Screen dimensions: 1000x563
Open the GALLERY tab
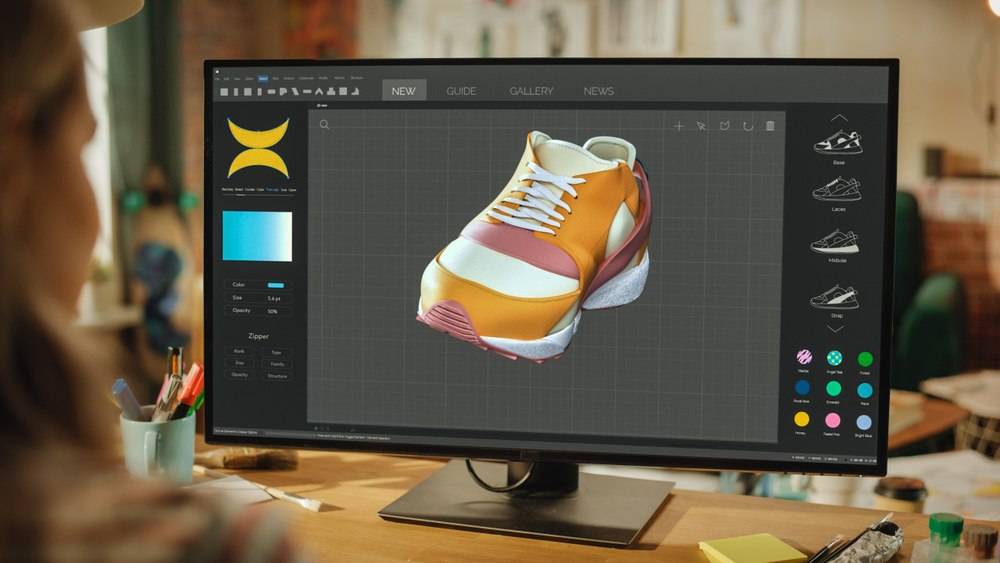pos(531,91)
